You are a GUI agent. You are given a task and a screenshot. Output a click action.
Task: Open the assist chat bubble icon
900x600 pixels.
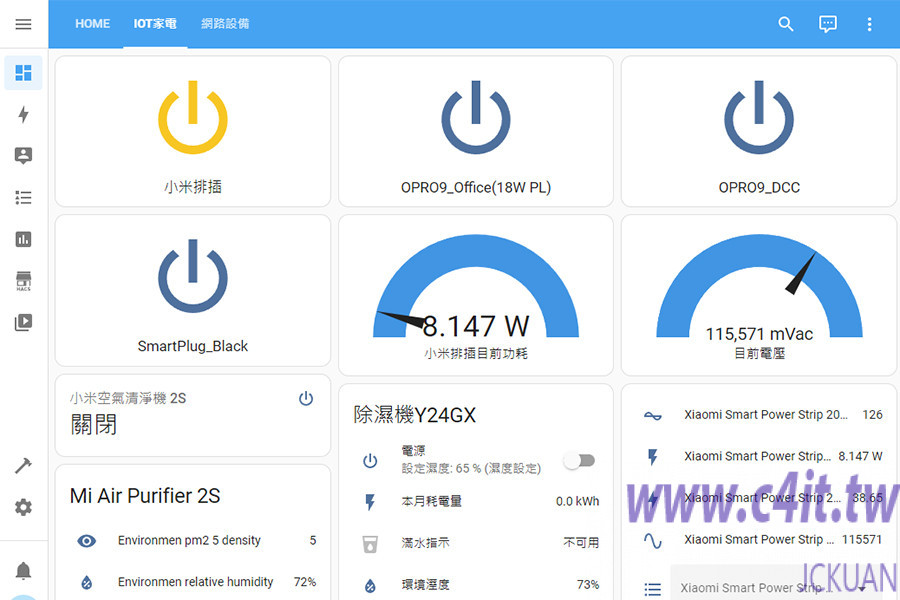tap(828, 24)
